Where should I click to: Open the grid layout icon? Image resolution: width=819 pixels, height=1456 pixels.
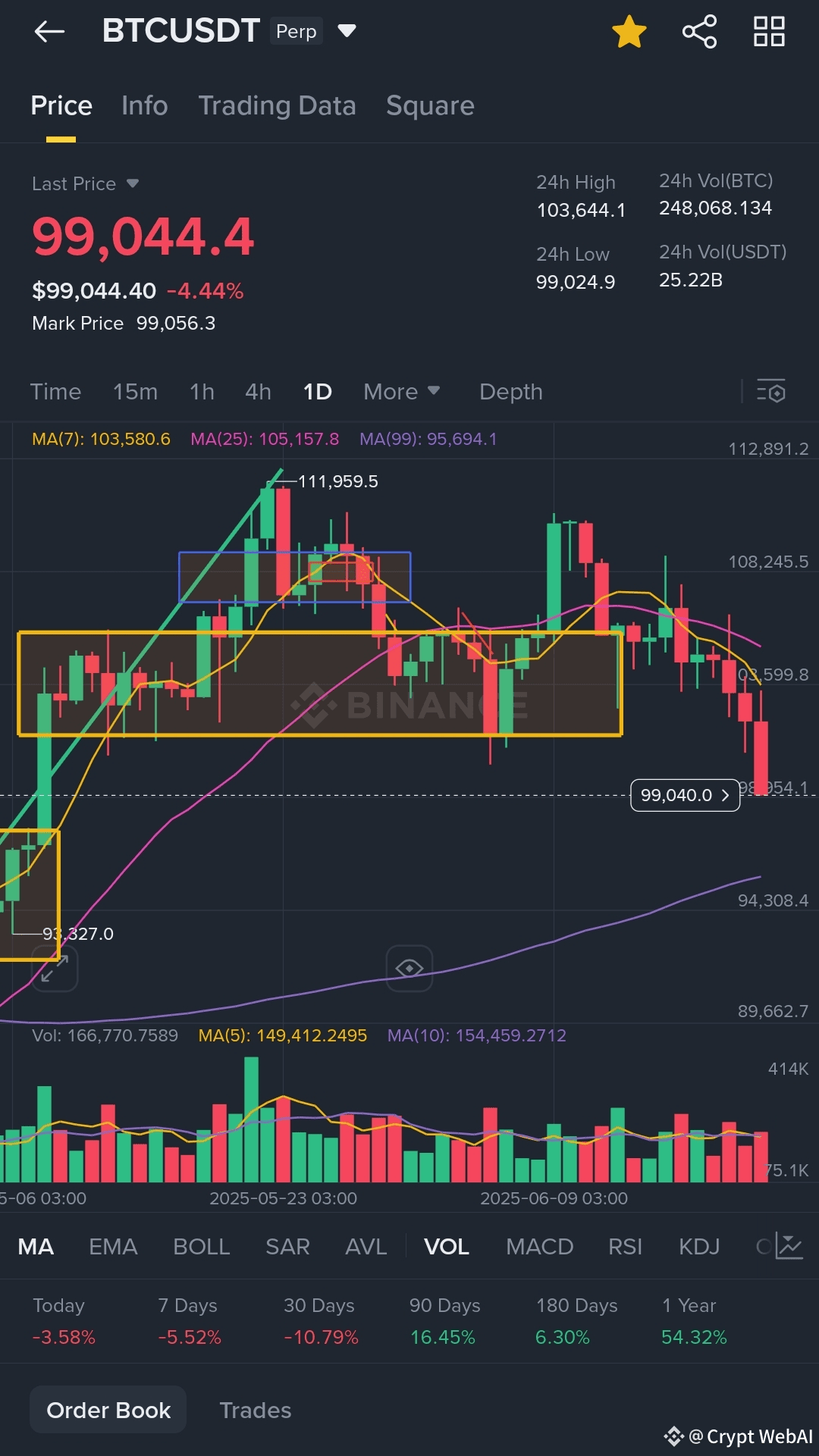click(x=769, y=32)
